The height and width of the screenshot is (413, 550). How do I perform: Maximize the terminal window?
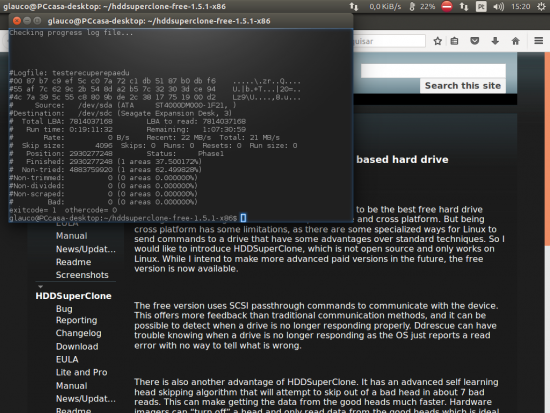tap(37, 21)
